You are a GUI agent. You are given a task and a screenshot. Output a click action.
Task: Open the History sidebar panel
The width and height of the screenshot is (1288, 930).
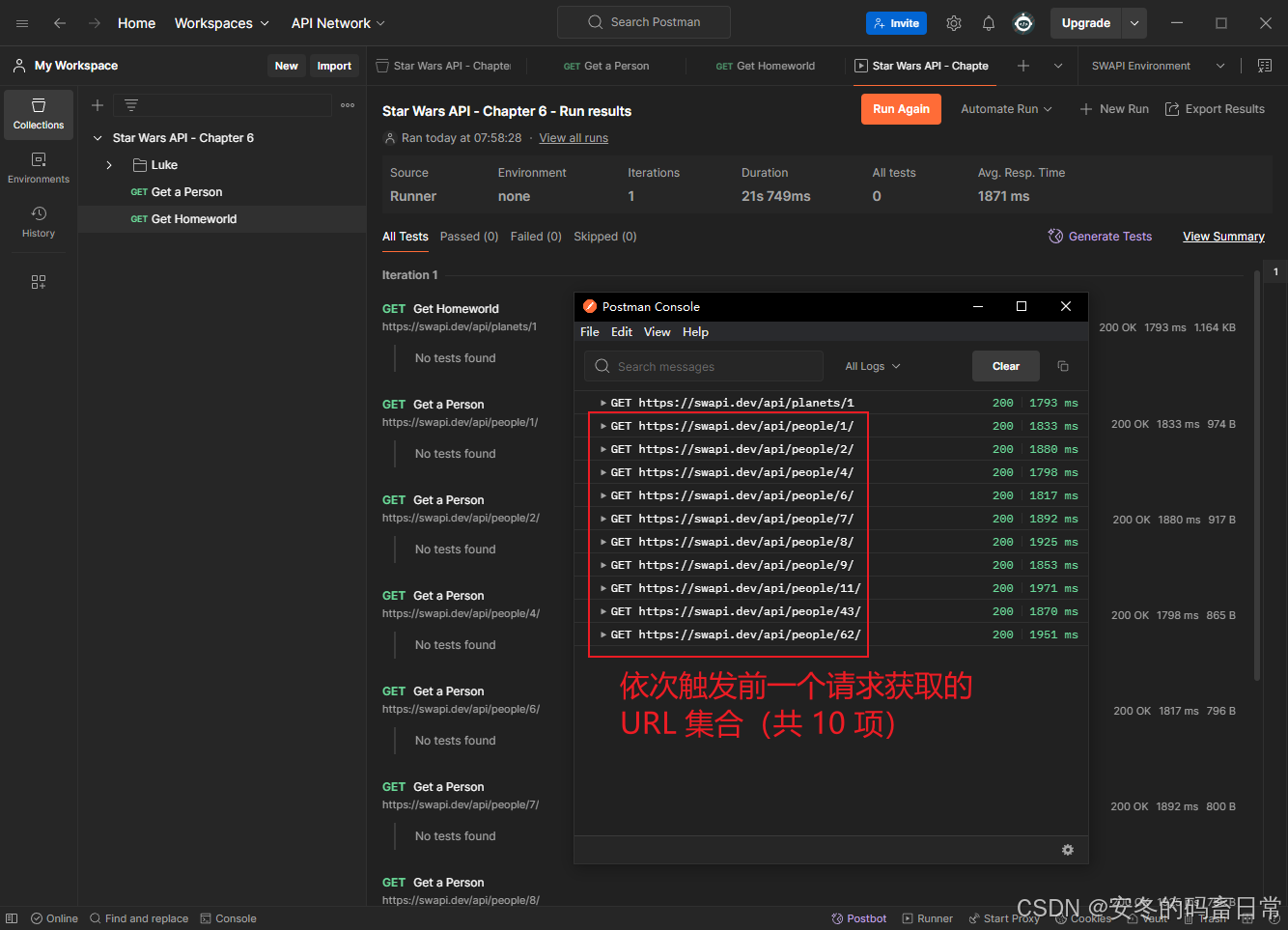coord(39,222)
